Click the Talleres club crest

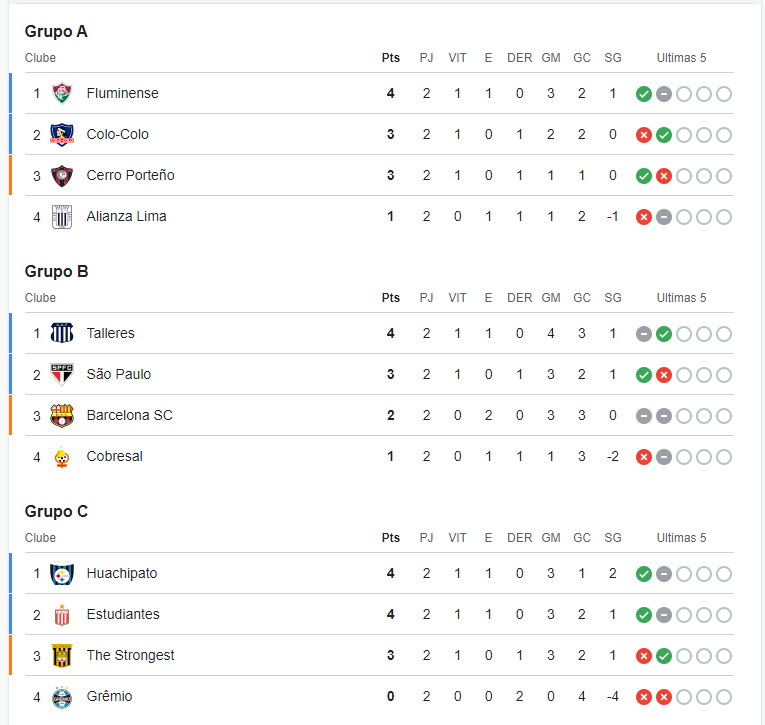pyautogui.click(x=62, y=334)
